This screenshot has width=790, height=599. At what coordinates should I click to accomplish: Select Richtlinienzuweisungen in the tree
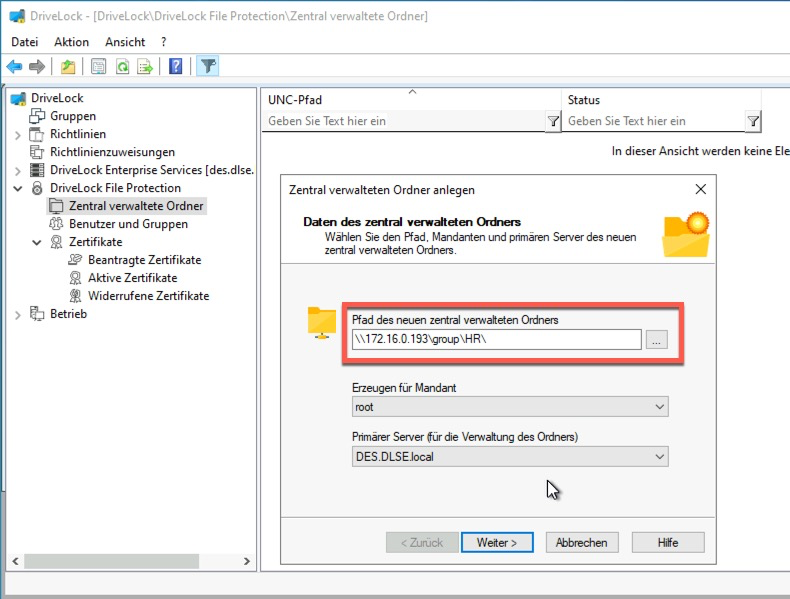pos(112,152)
